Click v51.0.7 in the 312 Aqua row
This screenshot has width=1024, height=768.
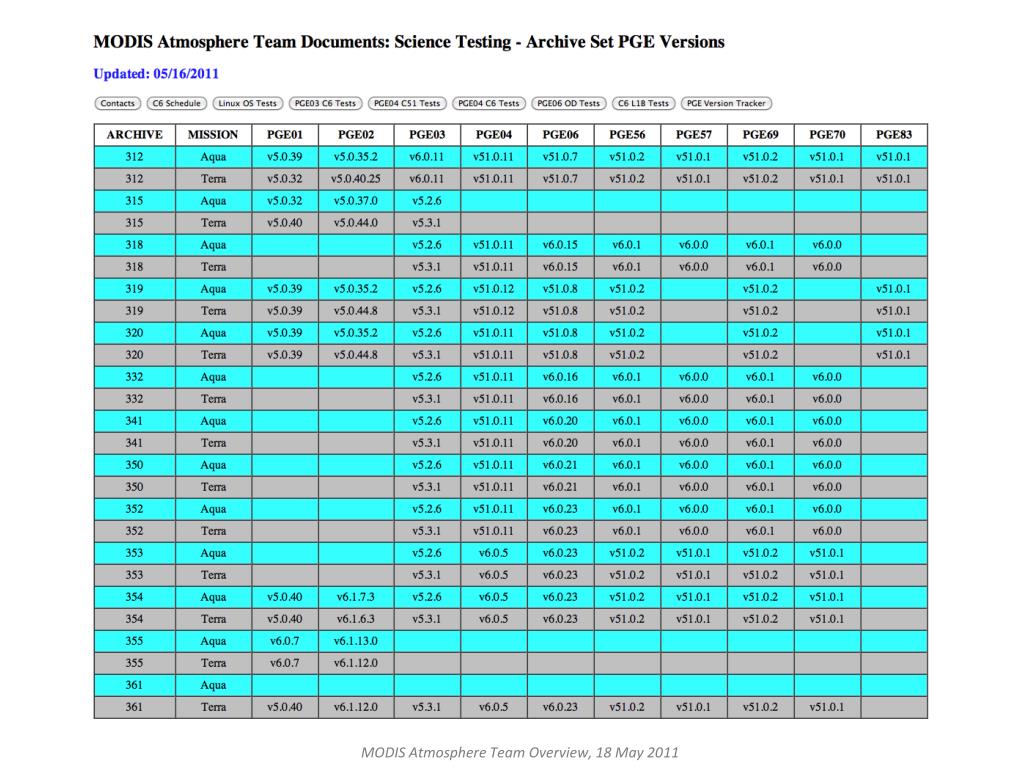coord(560,157)
